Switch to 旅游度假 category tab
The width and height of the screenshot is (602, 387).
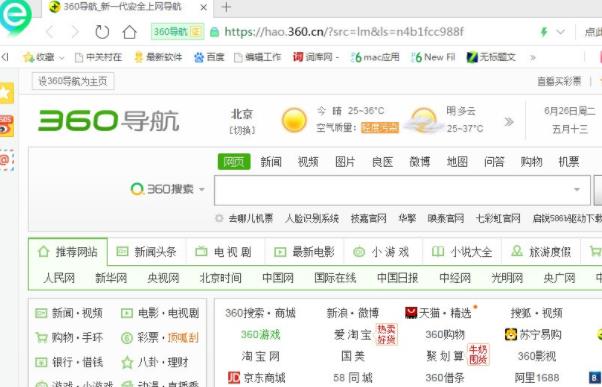[541, 252]
